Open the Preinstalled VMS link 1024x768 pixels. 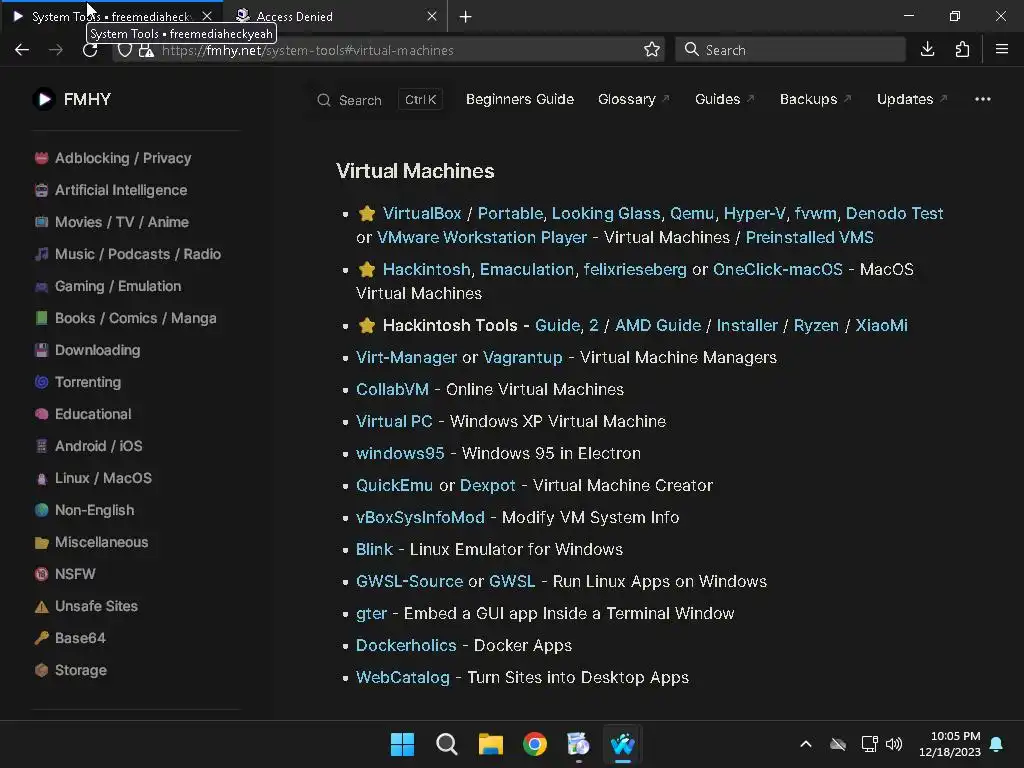coord(810,238)
